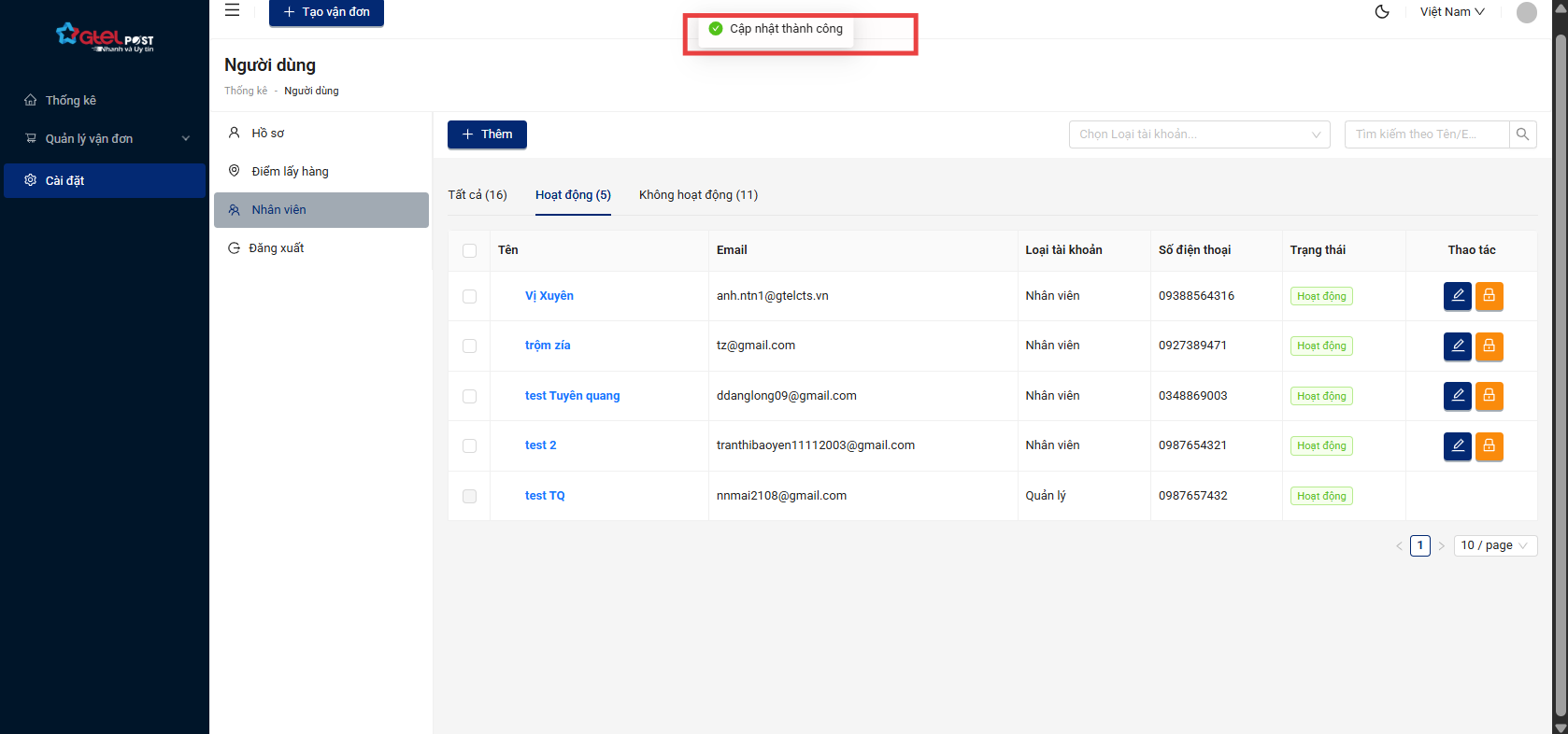Tick the test 2 row checkbox
Viewport: 1568px width, 734px height.
[469, 445]
